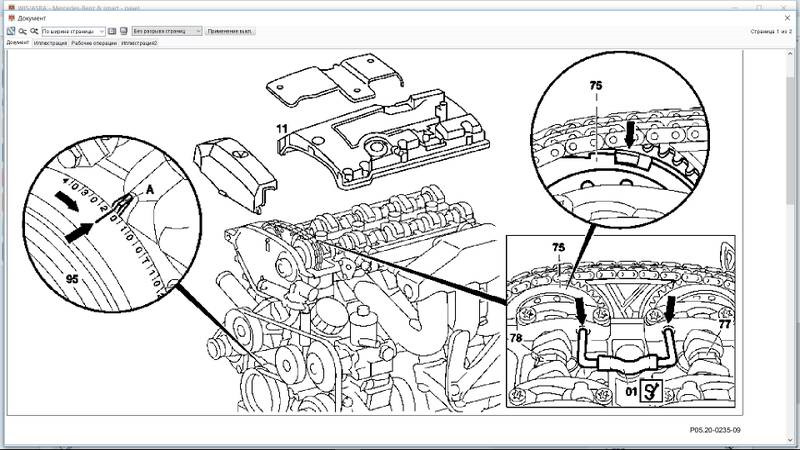
Task: Click the zoom dropdown arrow button
Action: tap(101, 31)
